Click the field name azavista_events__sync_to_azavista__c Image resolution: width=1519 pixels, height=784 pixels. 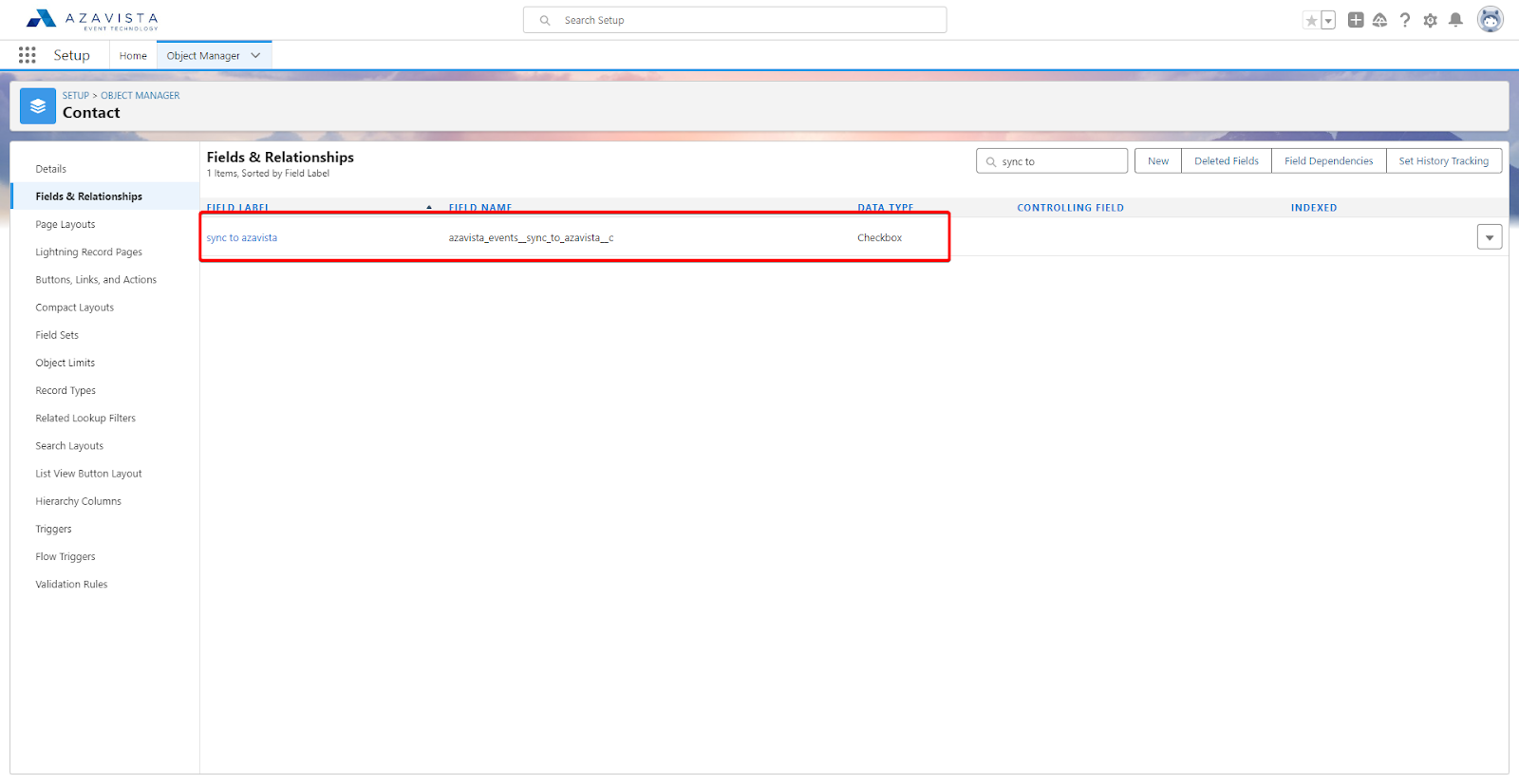[x=532, y=238]
